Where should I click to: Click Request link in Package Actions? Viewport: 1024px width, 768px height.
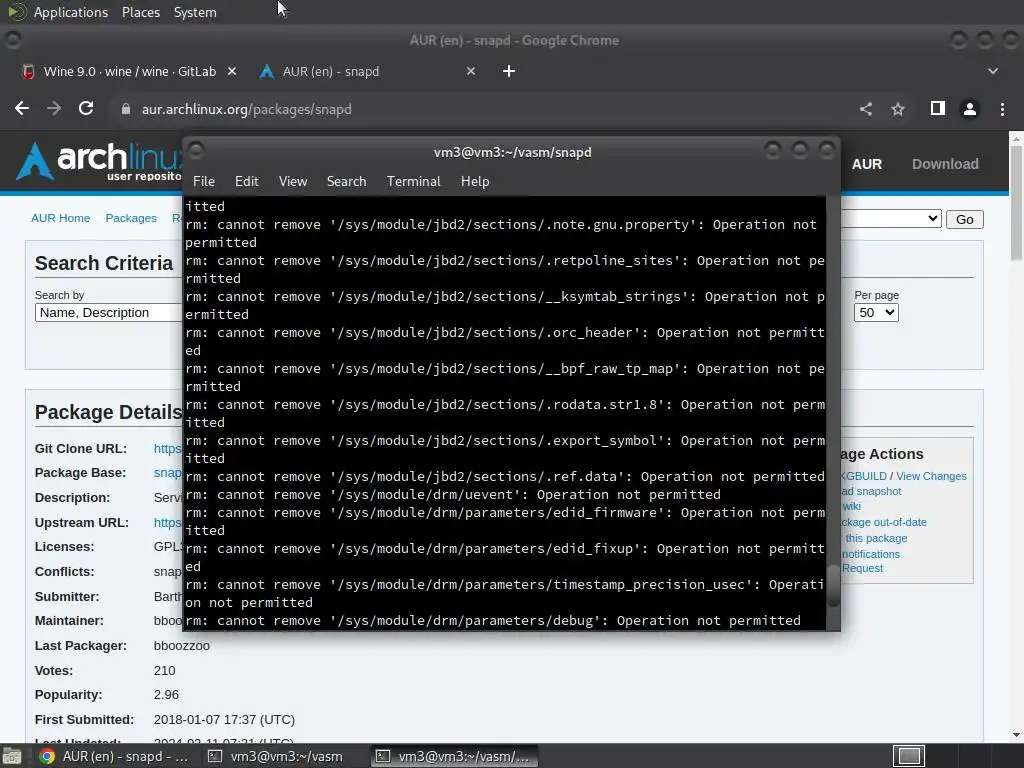click(x=862, y=568)
